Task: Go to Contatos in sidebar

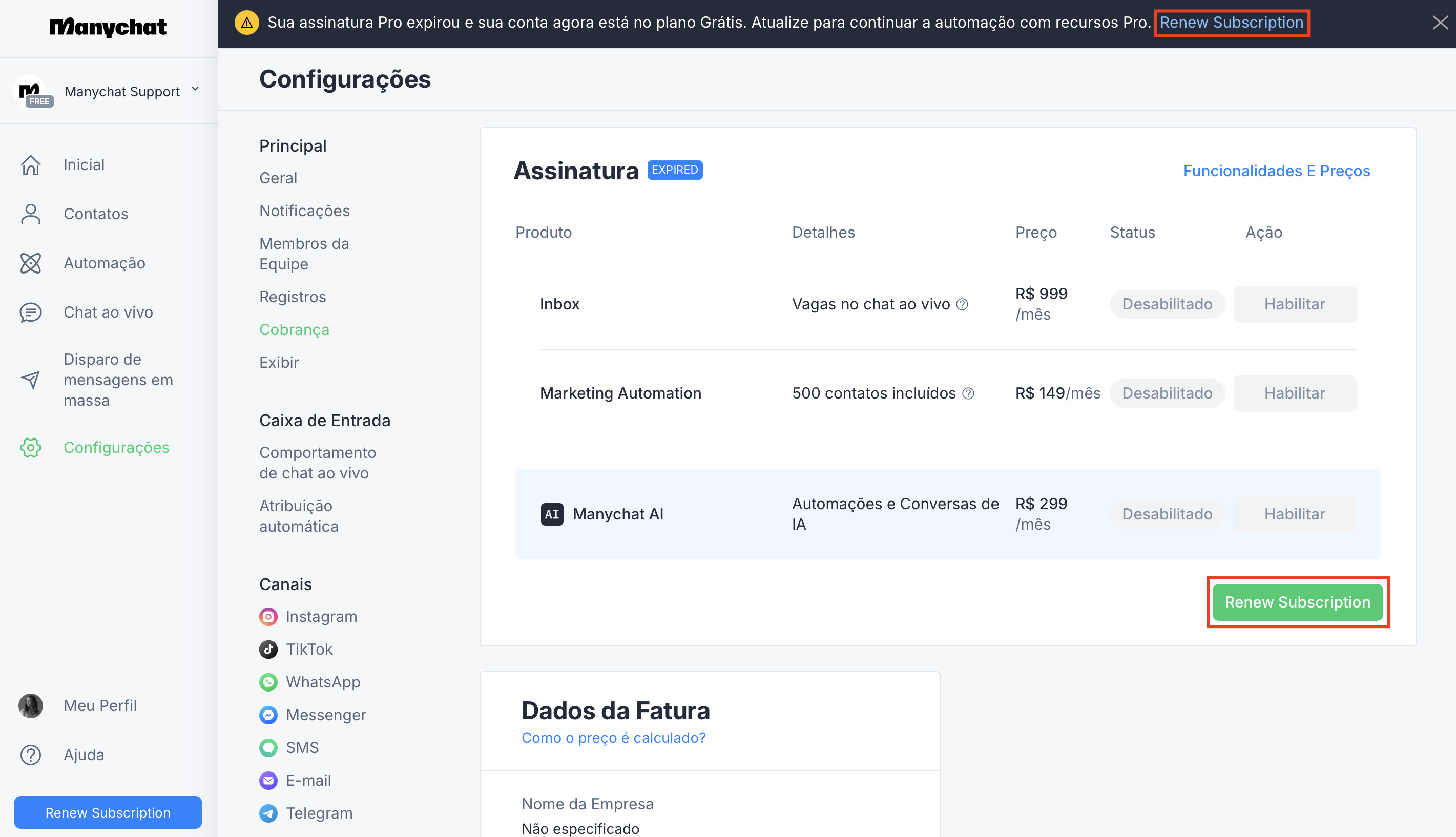Action: 96,214
